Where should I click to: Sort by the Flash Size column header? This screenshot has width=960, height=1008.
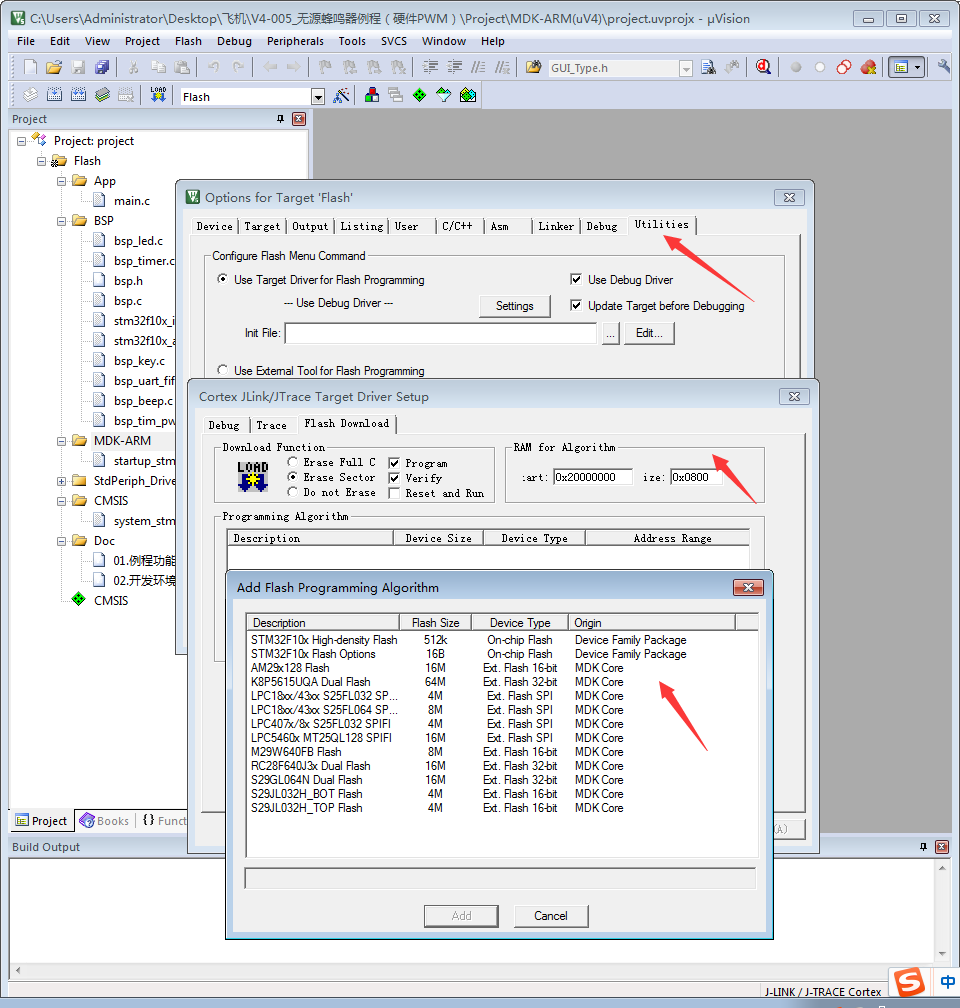[435, 623]
